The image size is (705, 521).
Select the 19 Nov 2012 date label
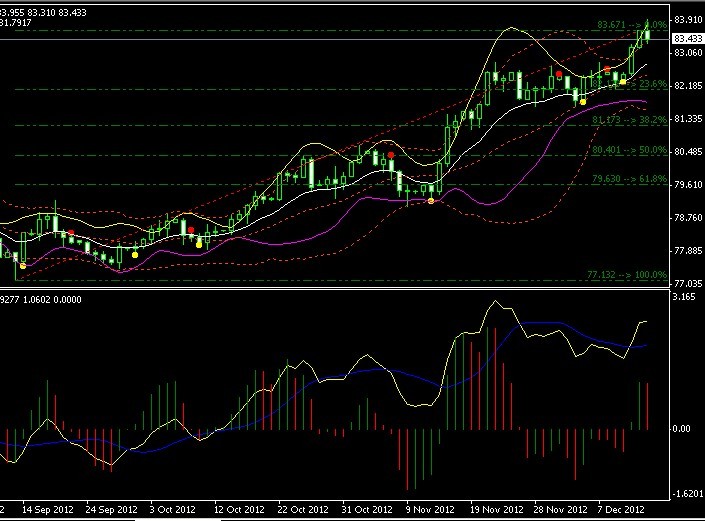pyautogui.click(x=497, y=509)
